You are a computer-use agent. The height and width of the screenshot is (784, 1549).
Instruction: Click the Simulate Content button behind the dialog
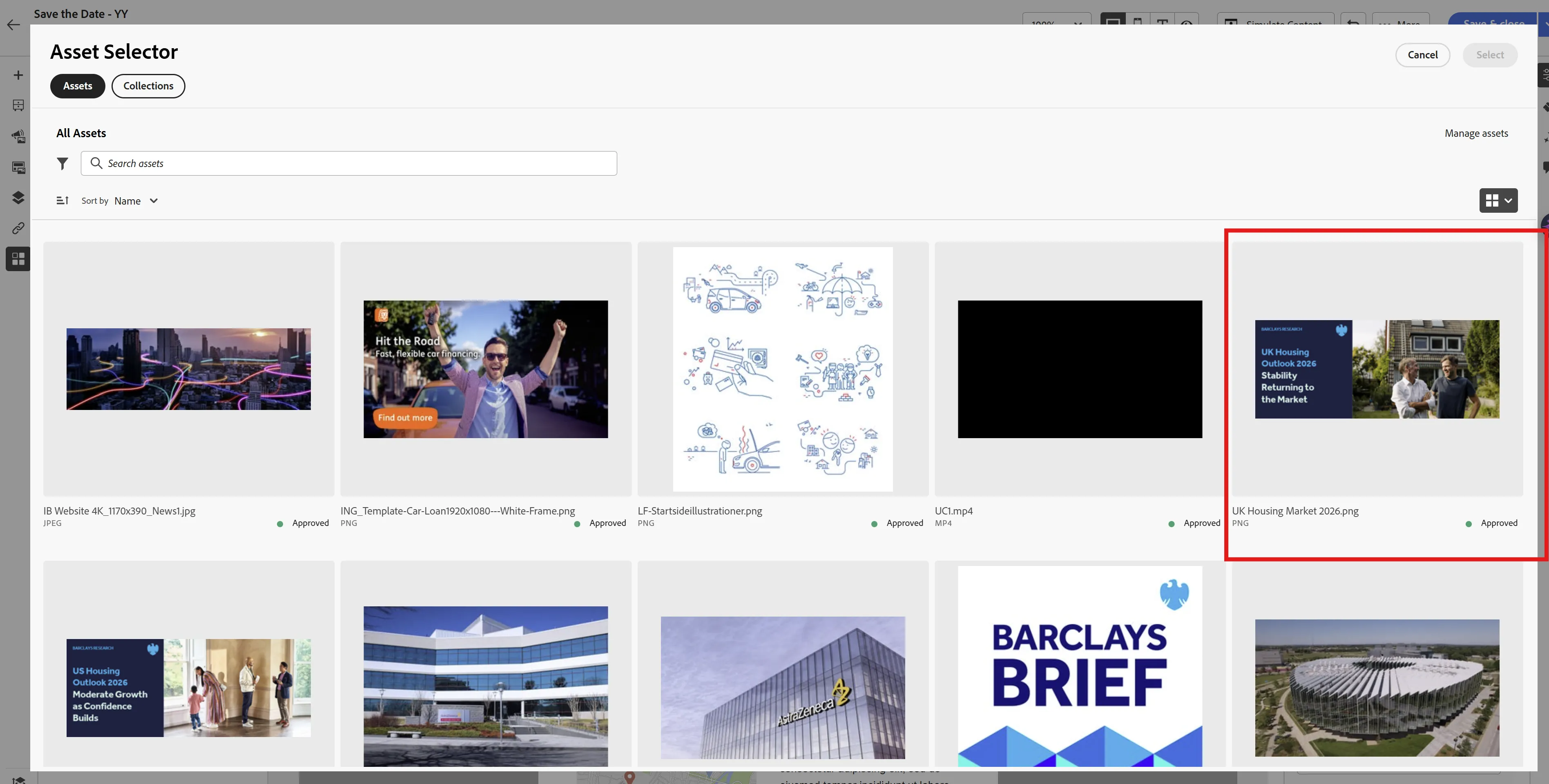tap(1275, 19)
